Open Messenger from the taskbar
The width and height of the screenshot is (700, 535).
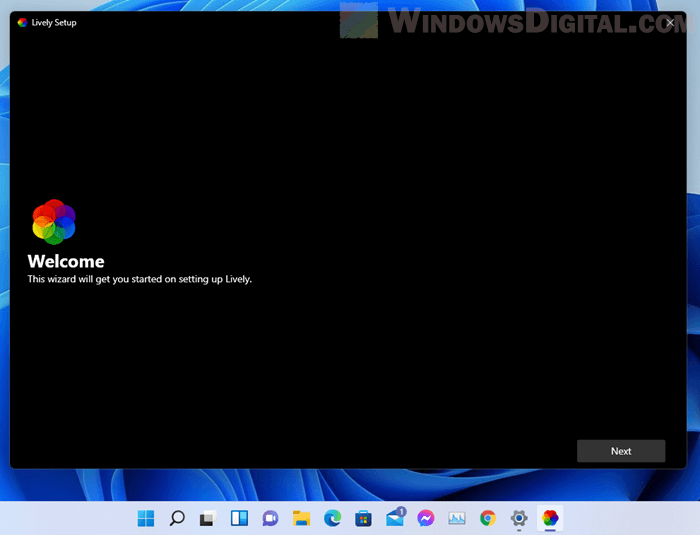tap(425, 518)
